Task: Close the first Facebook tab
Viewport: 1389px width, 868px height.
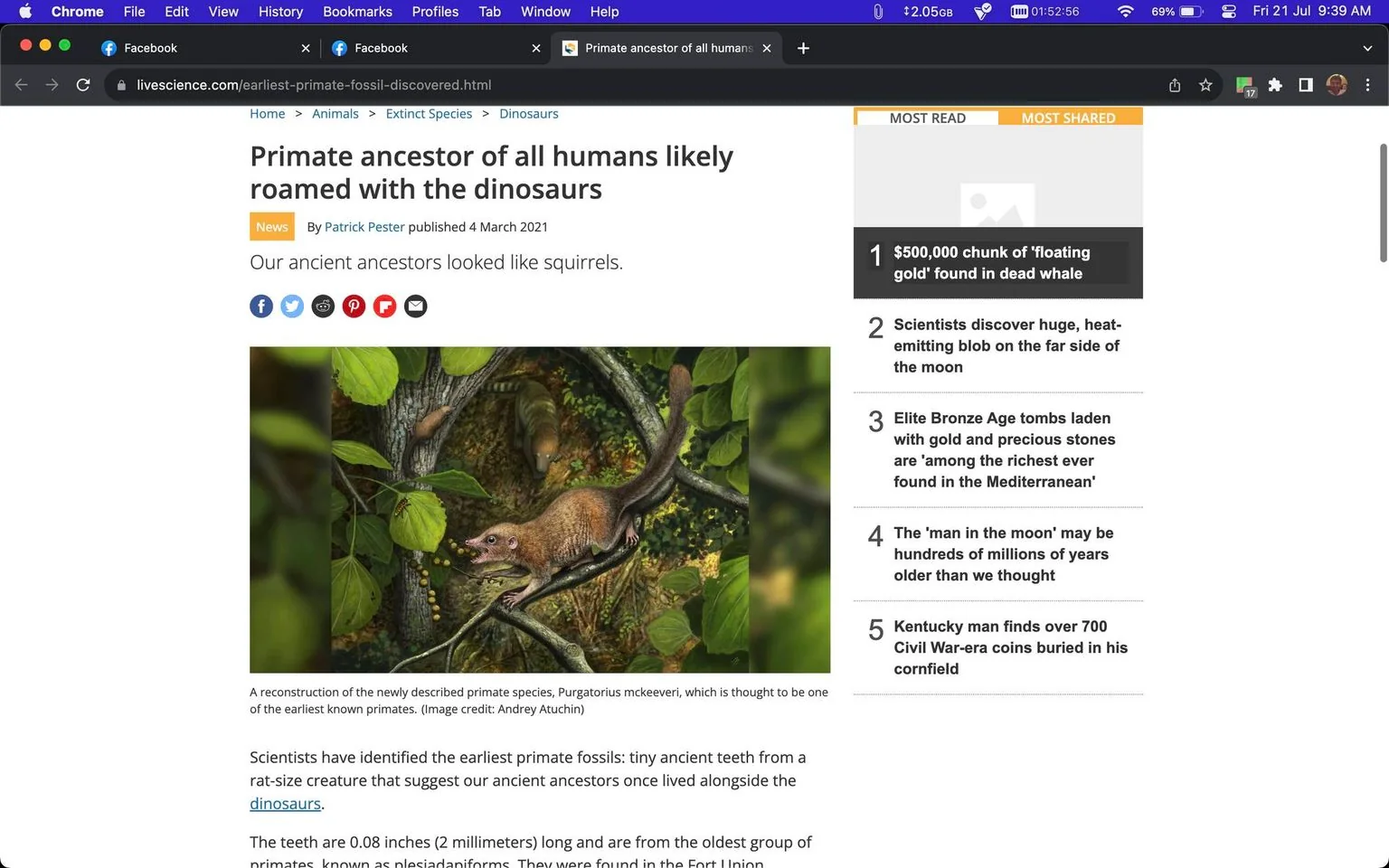Action: pos(306,48)
